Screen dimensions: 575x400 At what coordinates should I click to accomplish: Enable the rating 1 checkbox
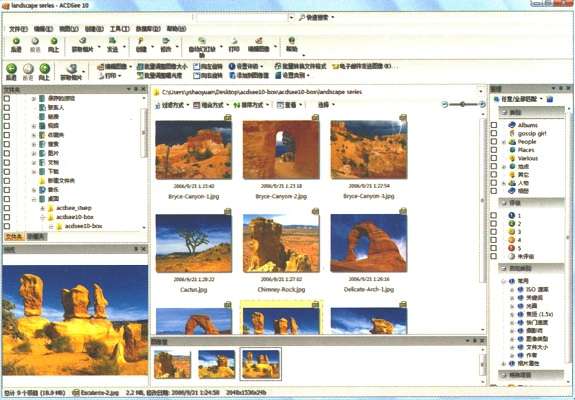[x=494, y=215]
